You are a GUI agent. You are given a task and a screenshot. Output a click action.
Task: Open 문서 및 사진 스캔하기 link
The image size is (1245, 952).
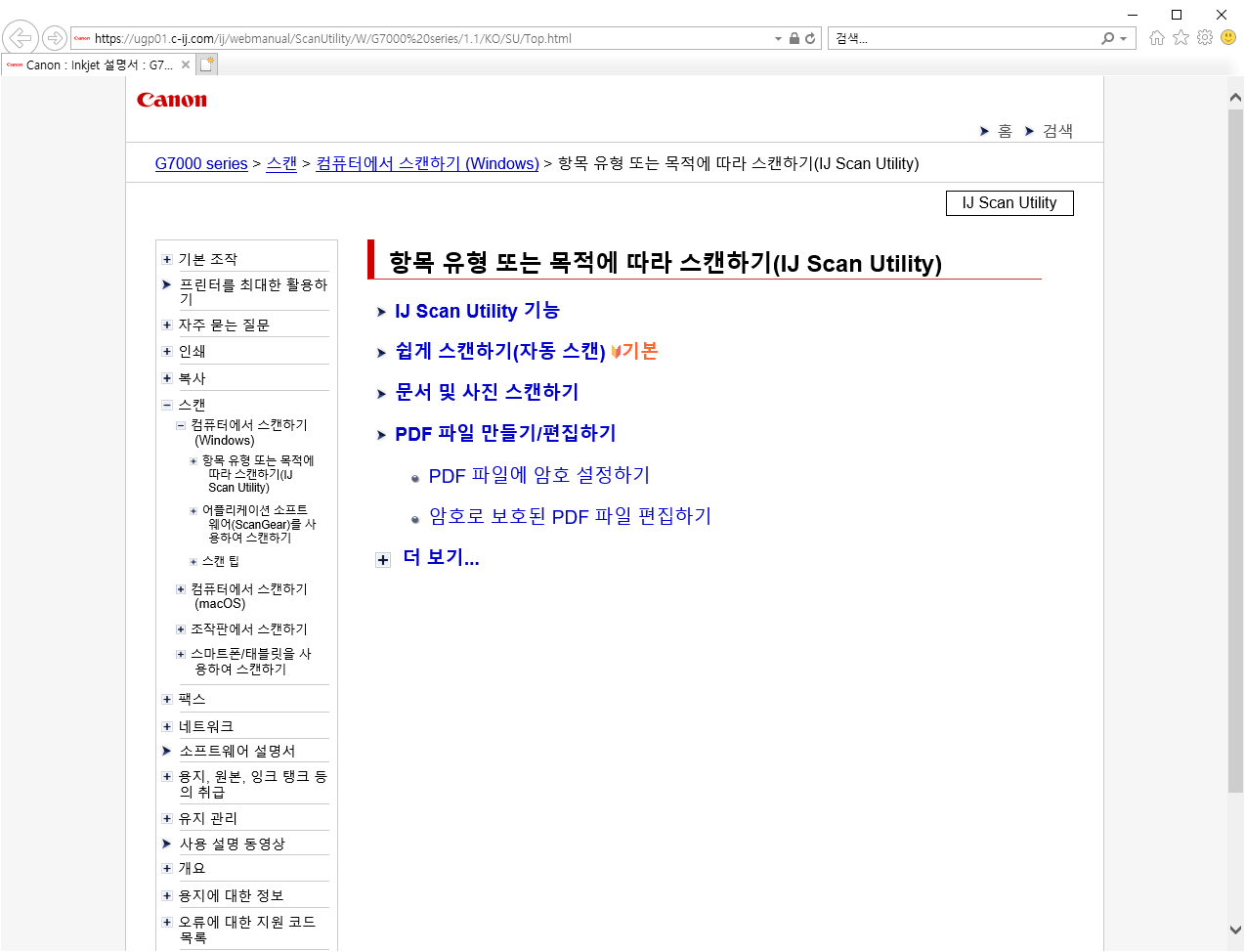(487, 392)
